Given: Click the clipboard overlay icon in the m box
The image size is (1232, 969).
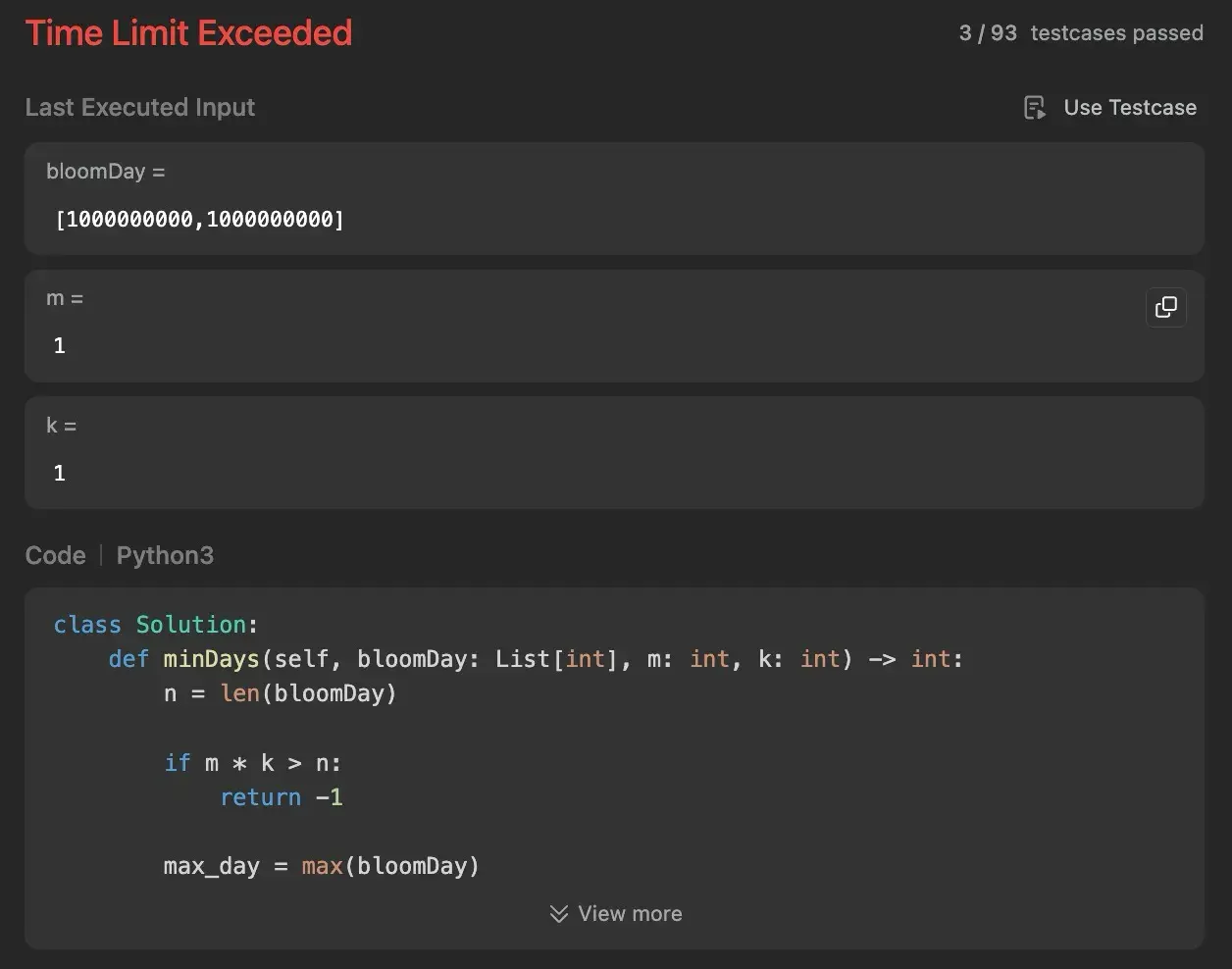Looking at the screenshot, I should 1166,307.
